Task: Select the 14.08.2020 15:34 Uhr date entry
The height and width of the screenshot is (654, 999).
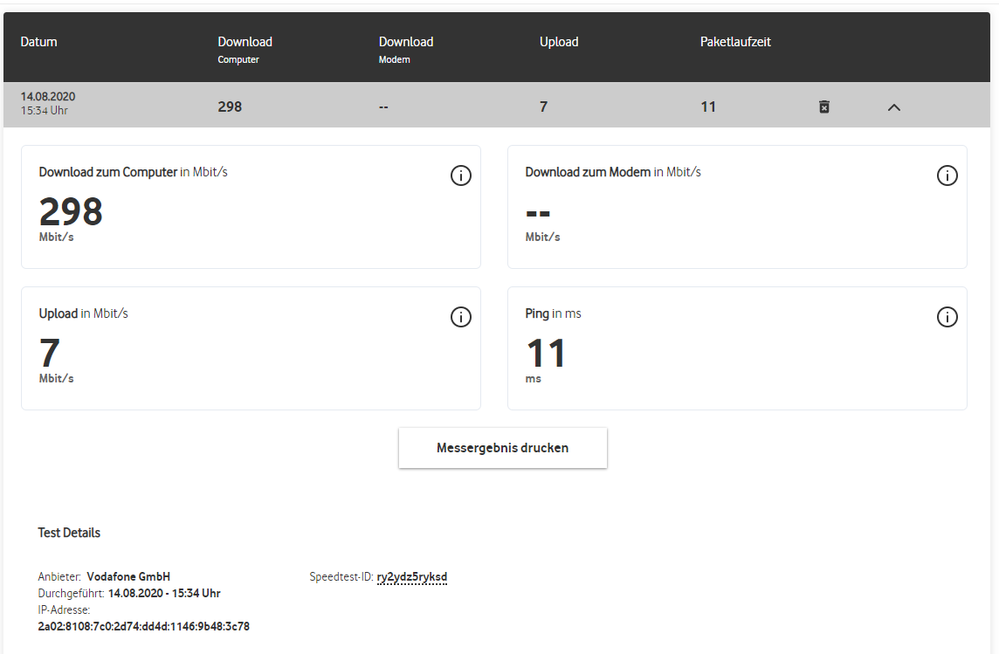Action: coord(48,103)
